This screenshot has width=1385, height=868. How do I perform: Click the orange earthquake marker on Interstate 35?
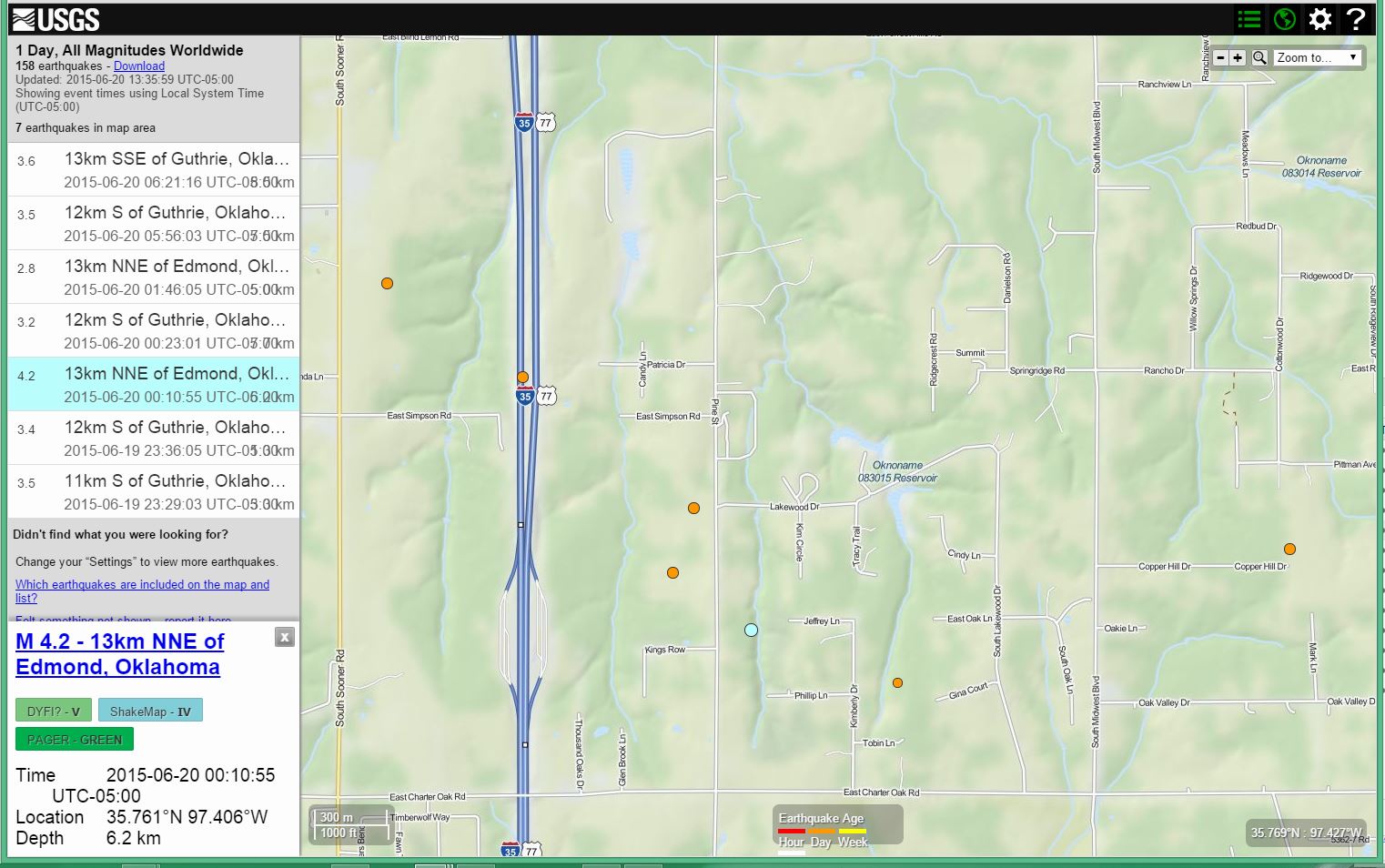522,377
